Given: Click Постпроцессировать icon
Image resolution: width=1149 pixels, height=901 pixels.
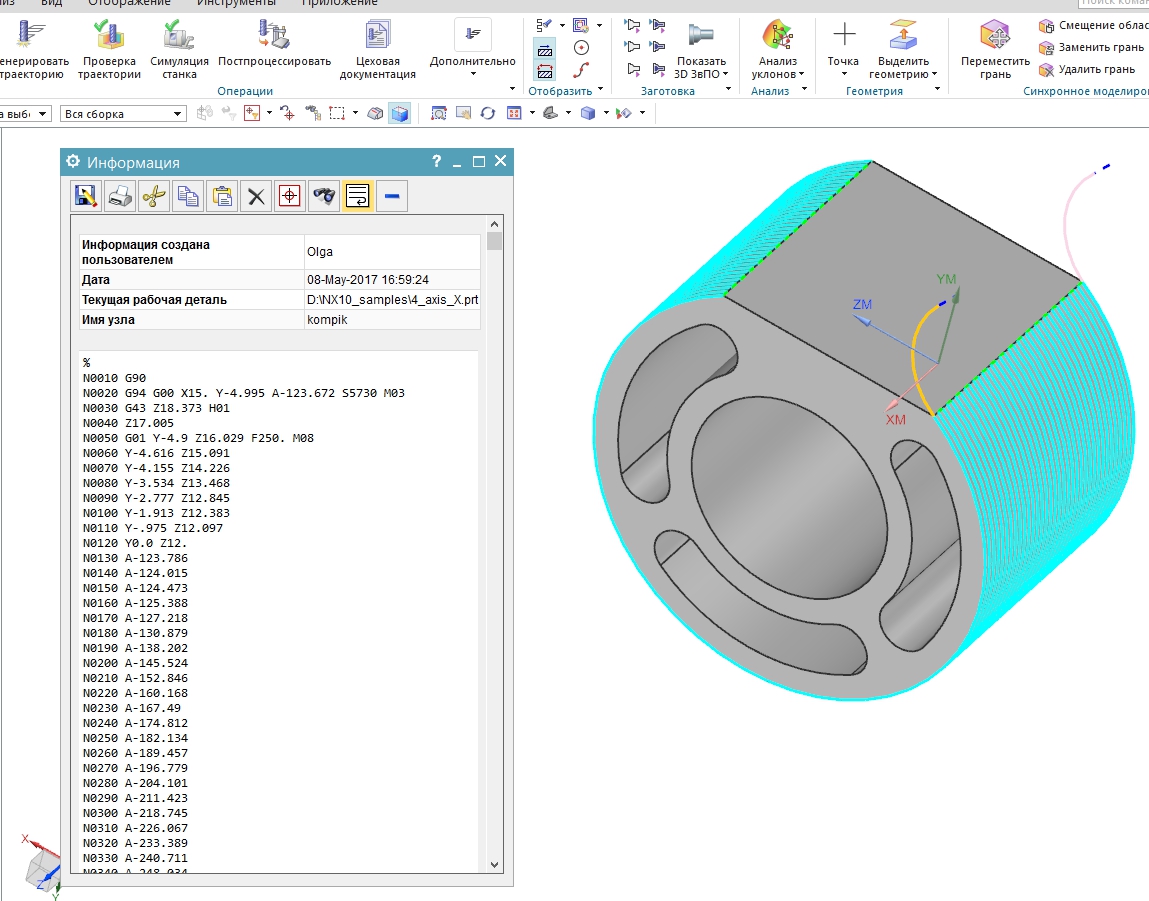Looking at the screenshot, I should click(274, 40).
